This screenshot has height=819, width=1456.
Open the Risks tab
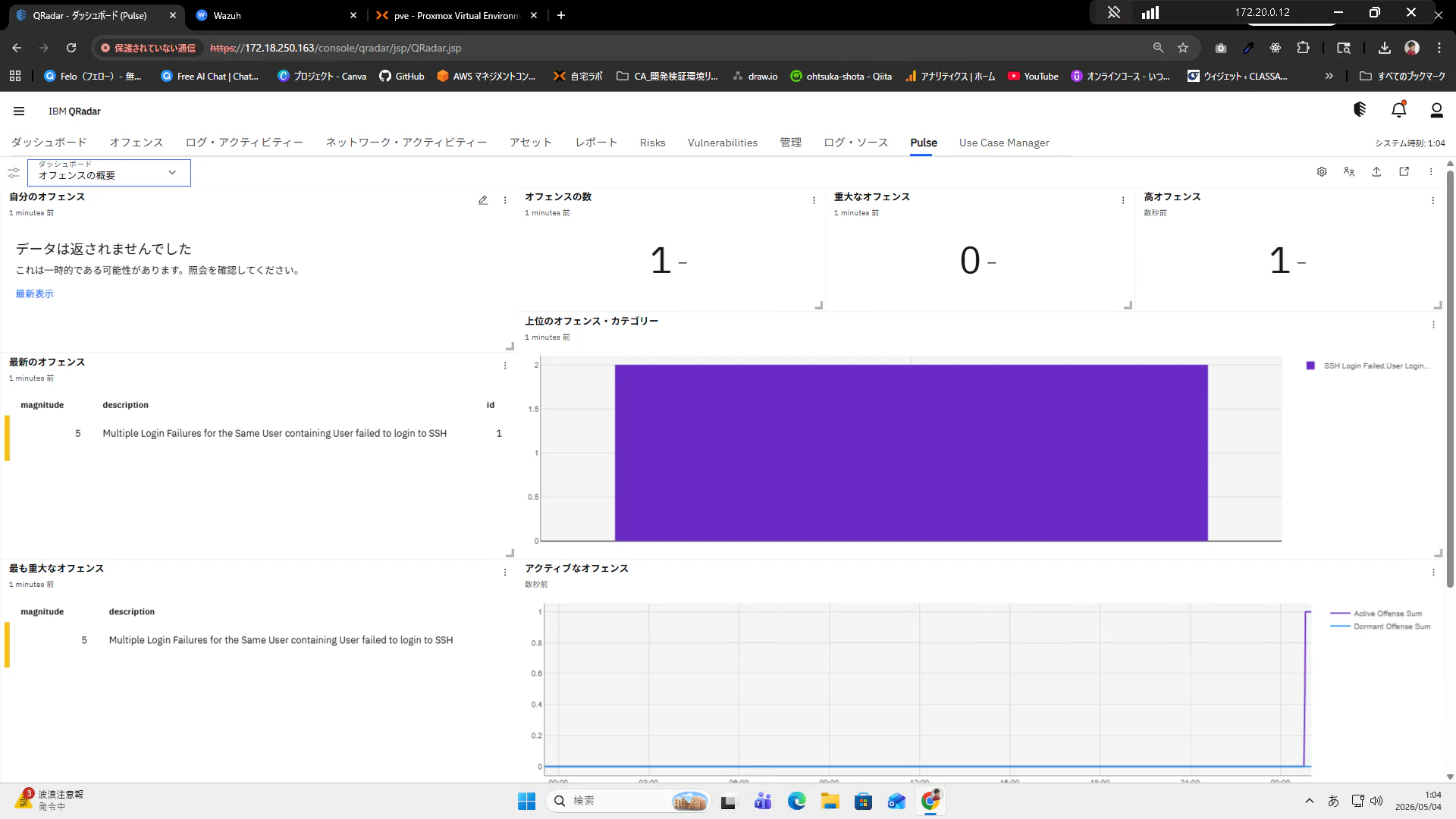point(652,143)
